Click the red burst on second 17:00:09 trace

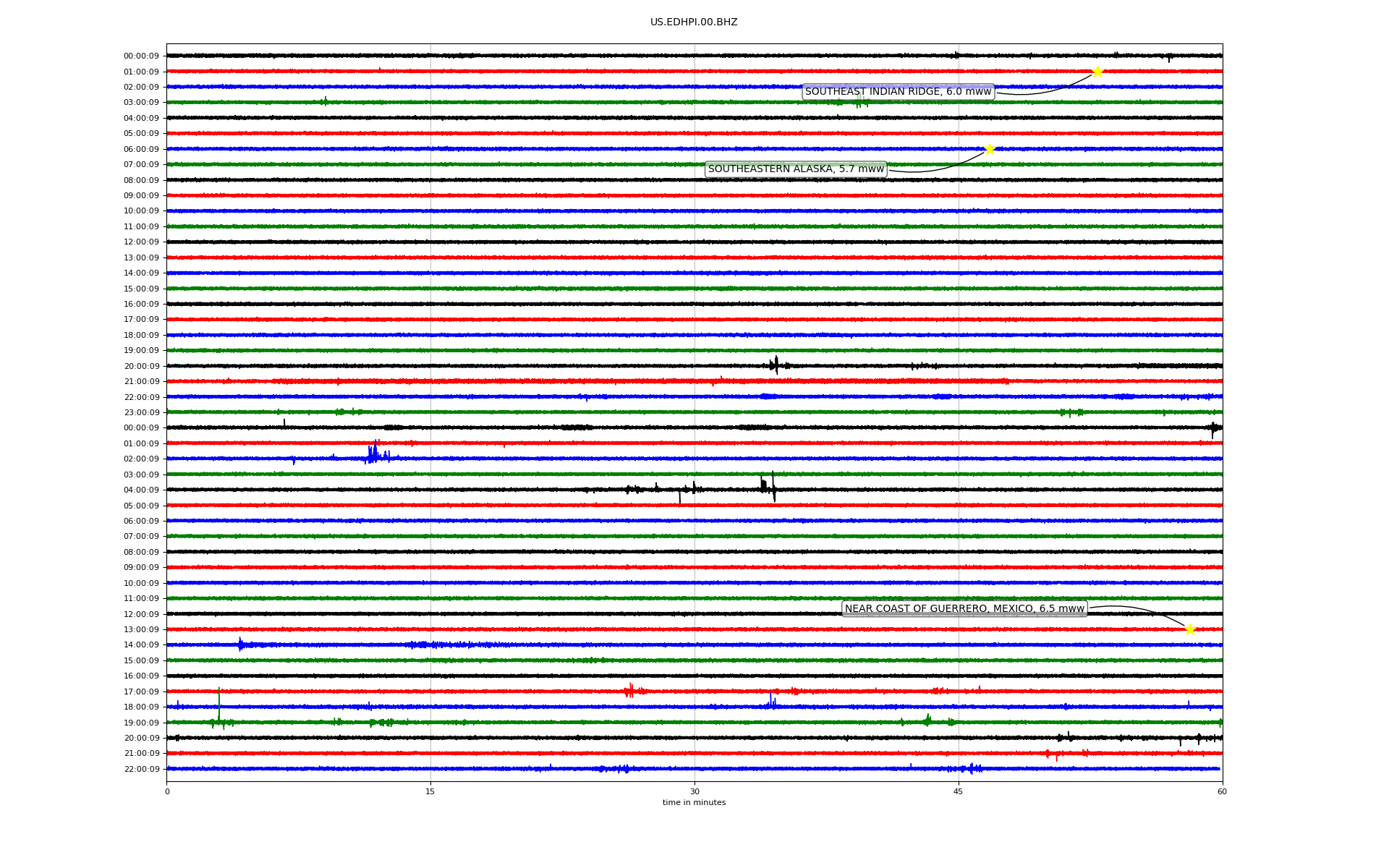[x=629, y=691]
